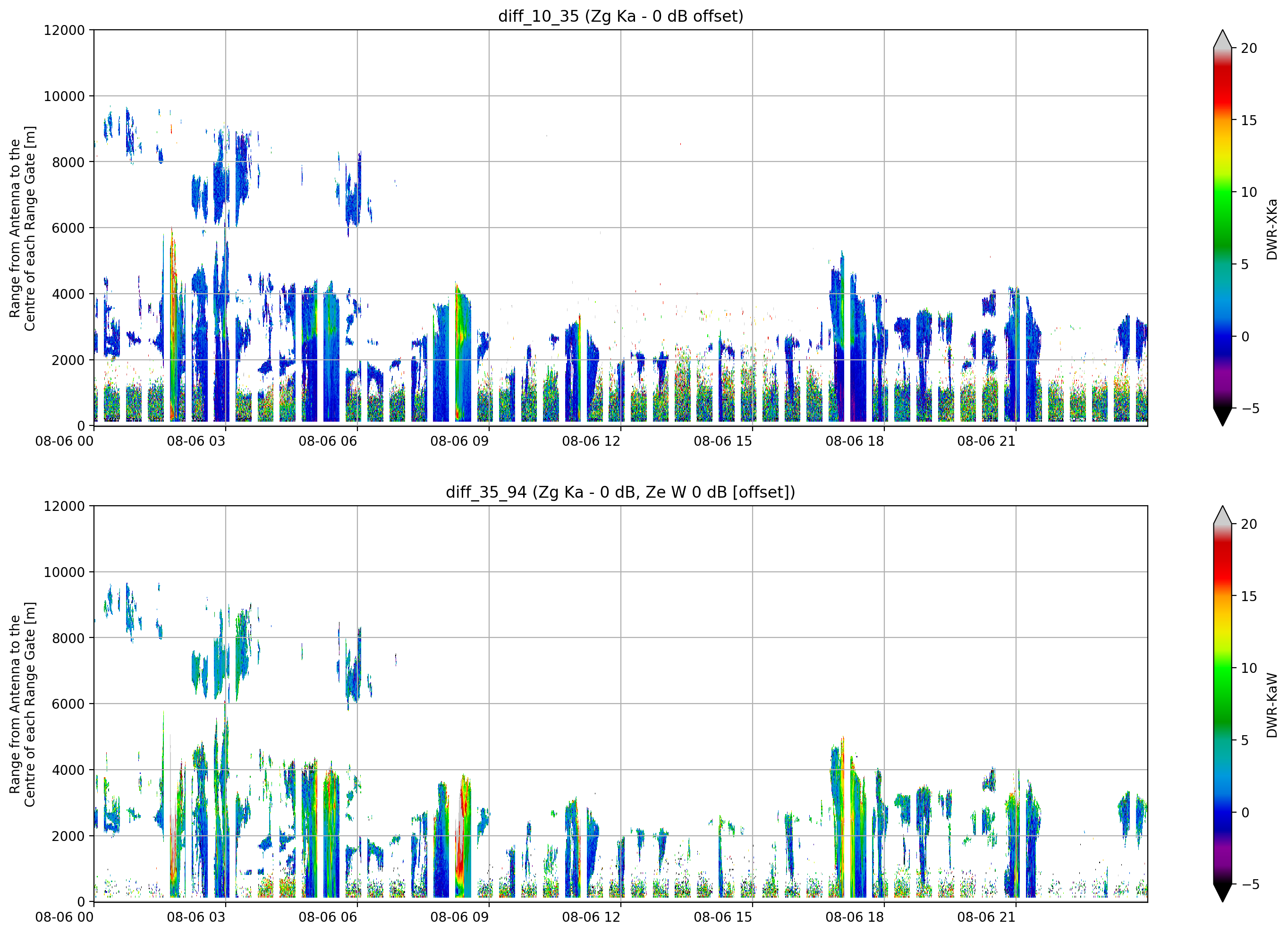
Task: Click the '2000' y-tick label of top plot
Action: [x=68, y=360]
